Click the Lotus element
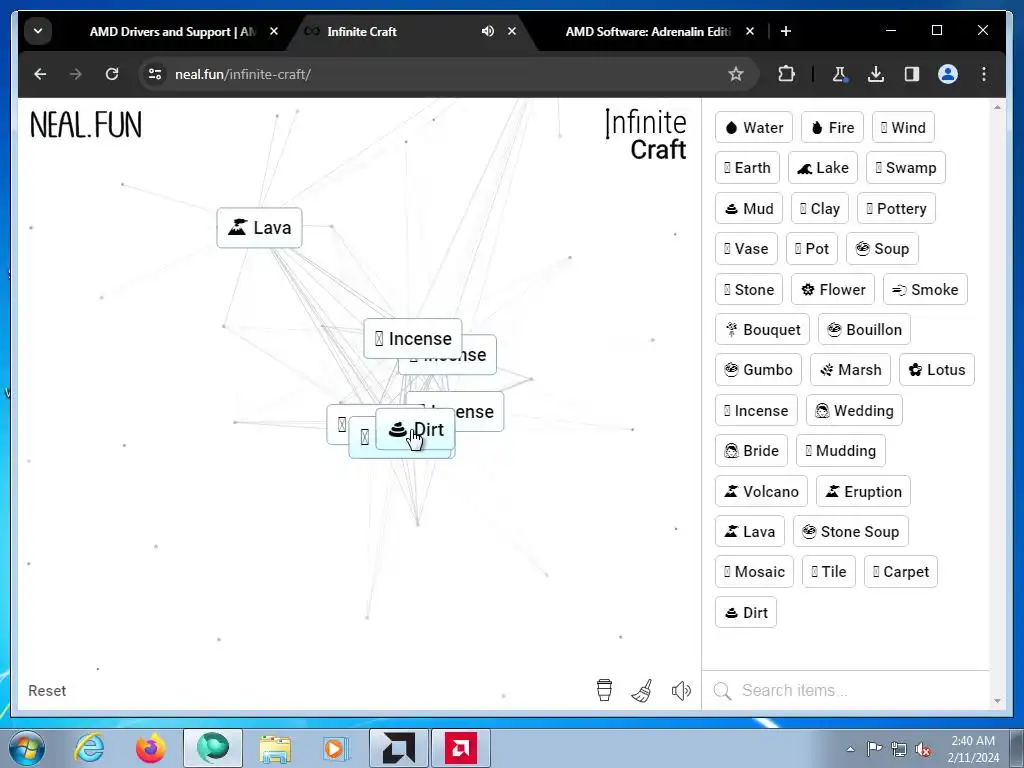The width and height of the screenshot is (1024, 768). pyautogui.click(x=937, y=370)
